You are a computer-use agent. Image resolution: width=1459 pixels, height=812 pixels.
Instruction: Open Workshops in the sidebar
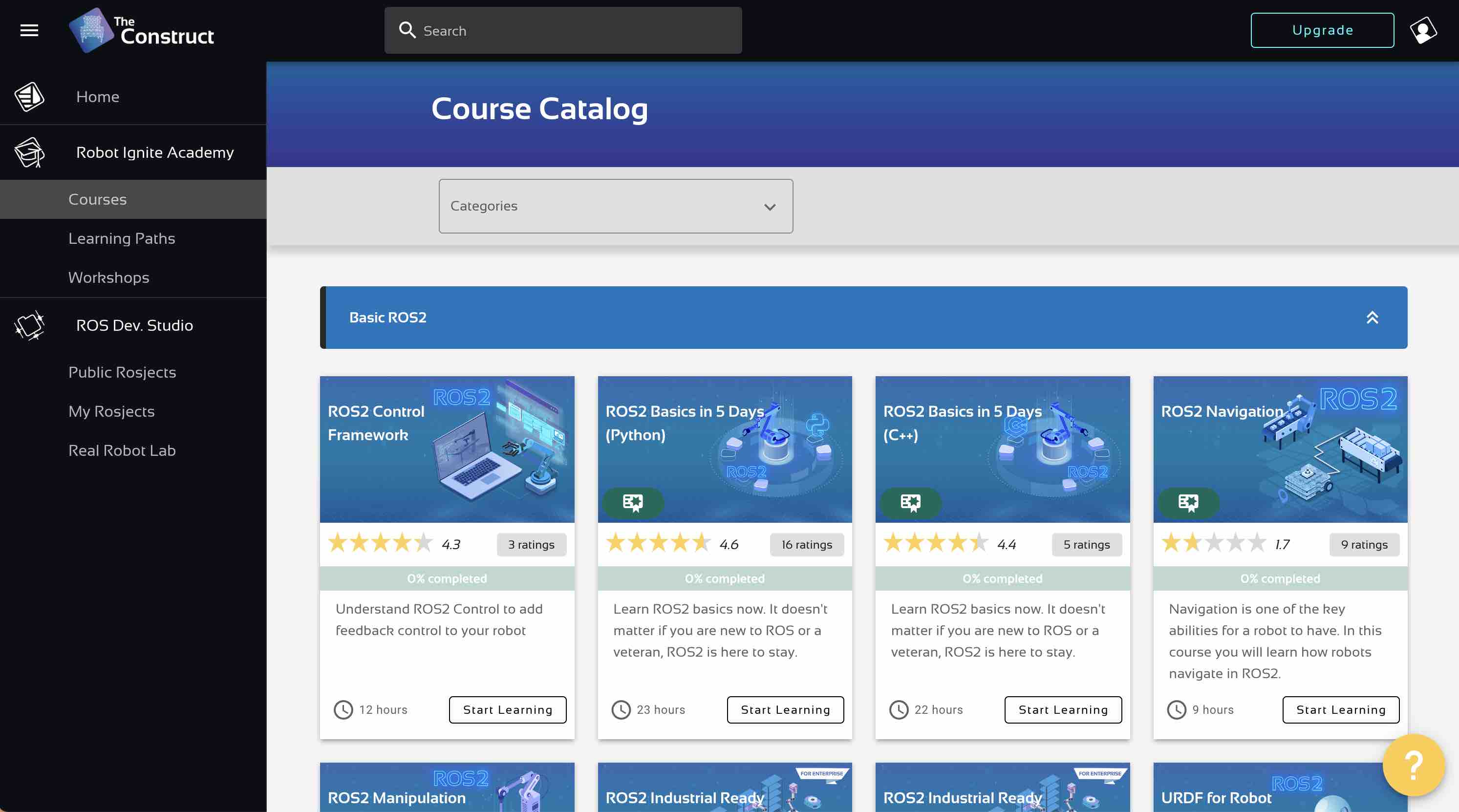[x=133, y=278]
